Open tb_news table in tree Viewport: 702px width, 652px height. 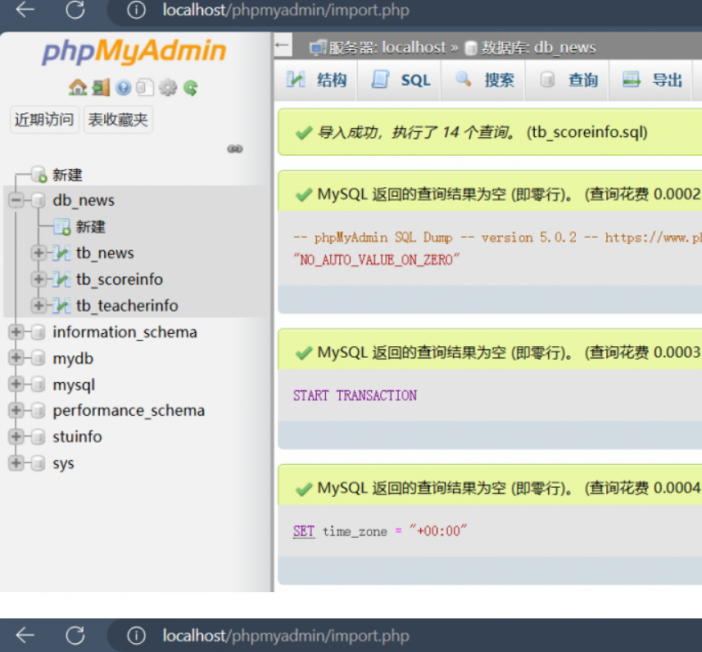(105, 253)
